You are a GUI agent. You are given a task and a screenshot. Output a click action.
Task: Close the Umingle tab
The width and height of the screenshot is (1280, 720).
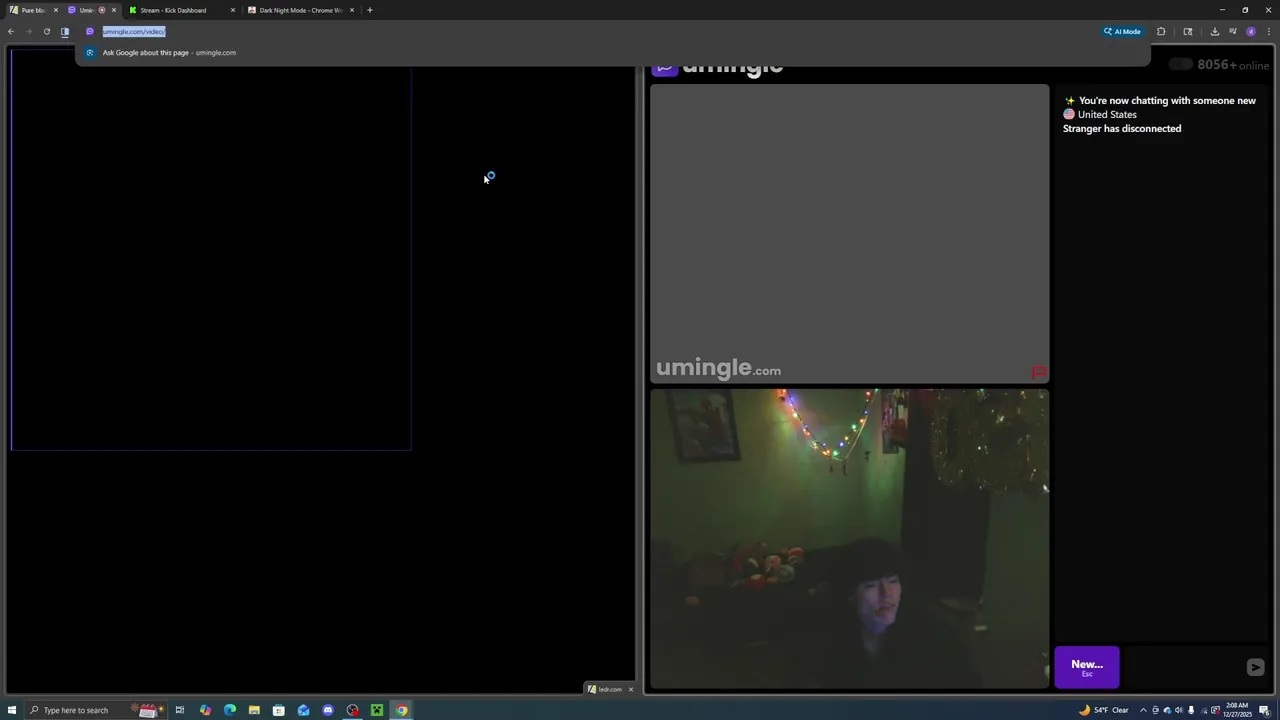click(114, 10)
